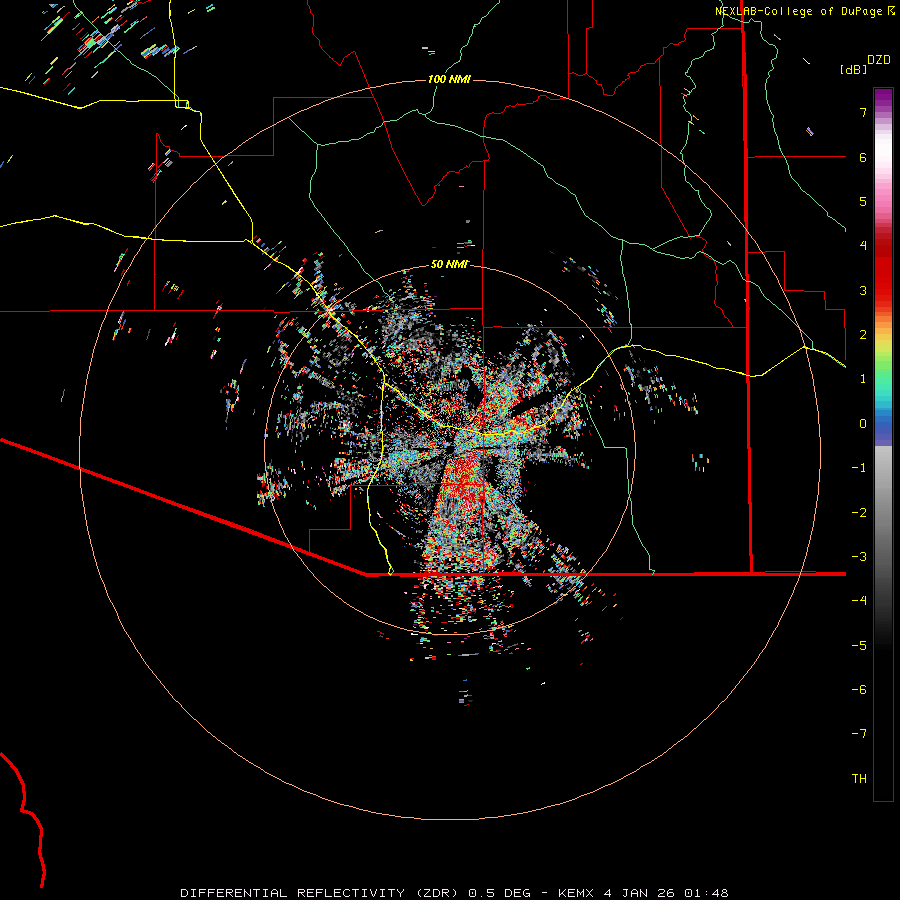Click the 4 JAN 26 01:48 timestamp

[666, 893]
